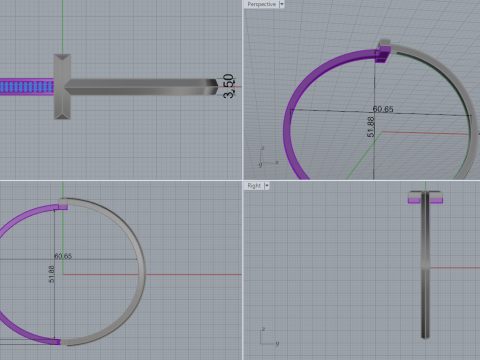Select the gray T-shaped clasp in top-left viewport
The width and height of the screenshot is (480, 360).
(62, 87)
